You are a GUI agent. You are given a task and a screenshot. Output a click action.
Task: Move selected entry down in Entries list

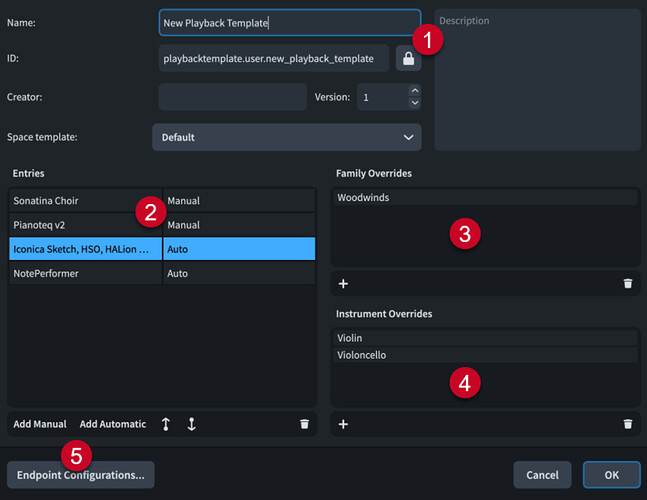(x=191, y=424)
